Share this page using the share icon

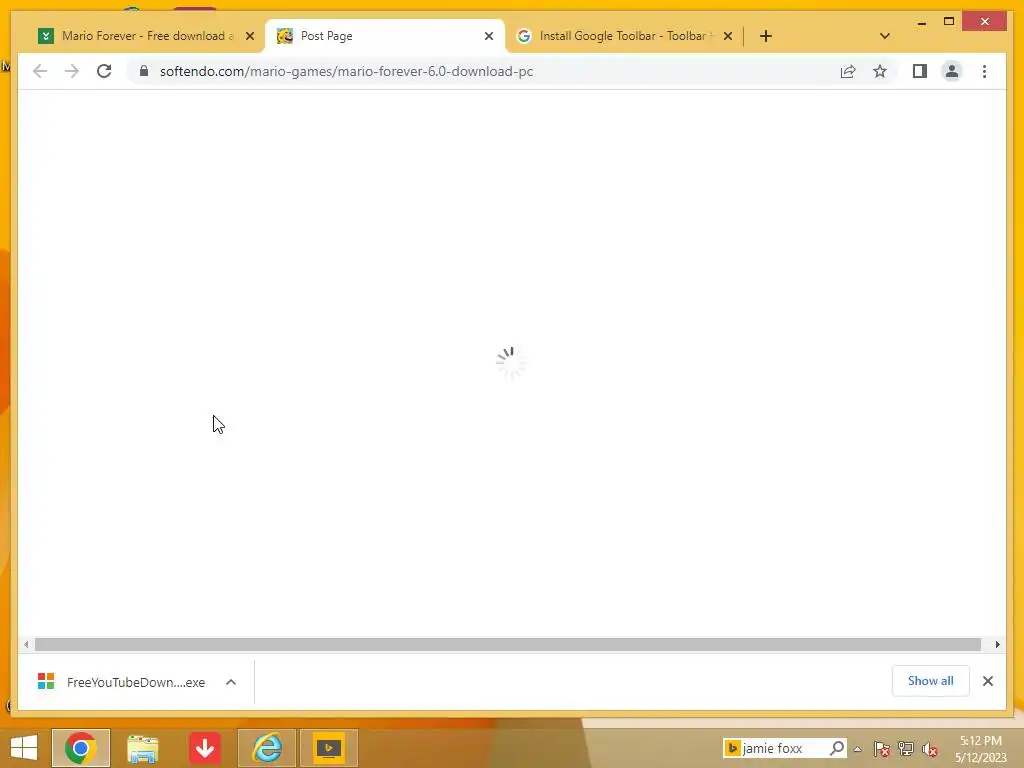coord(848,71)
